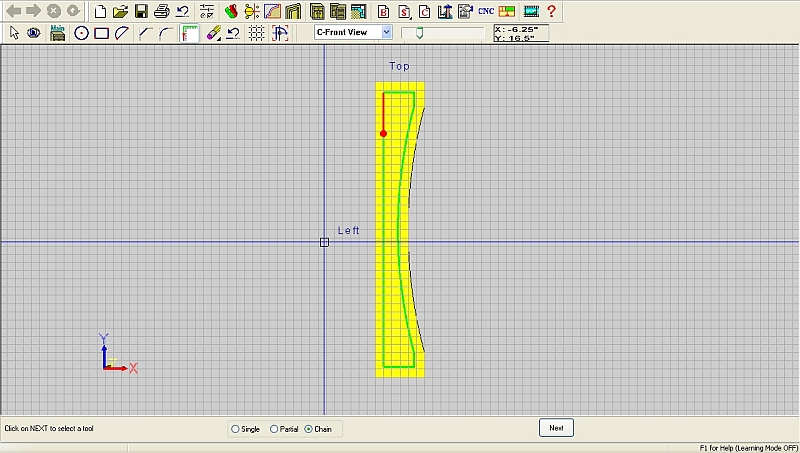Select the rectangle drawing tool
The image size is (800, 453).
click(x=101, y=33)
